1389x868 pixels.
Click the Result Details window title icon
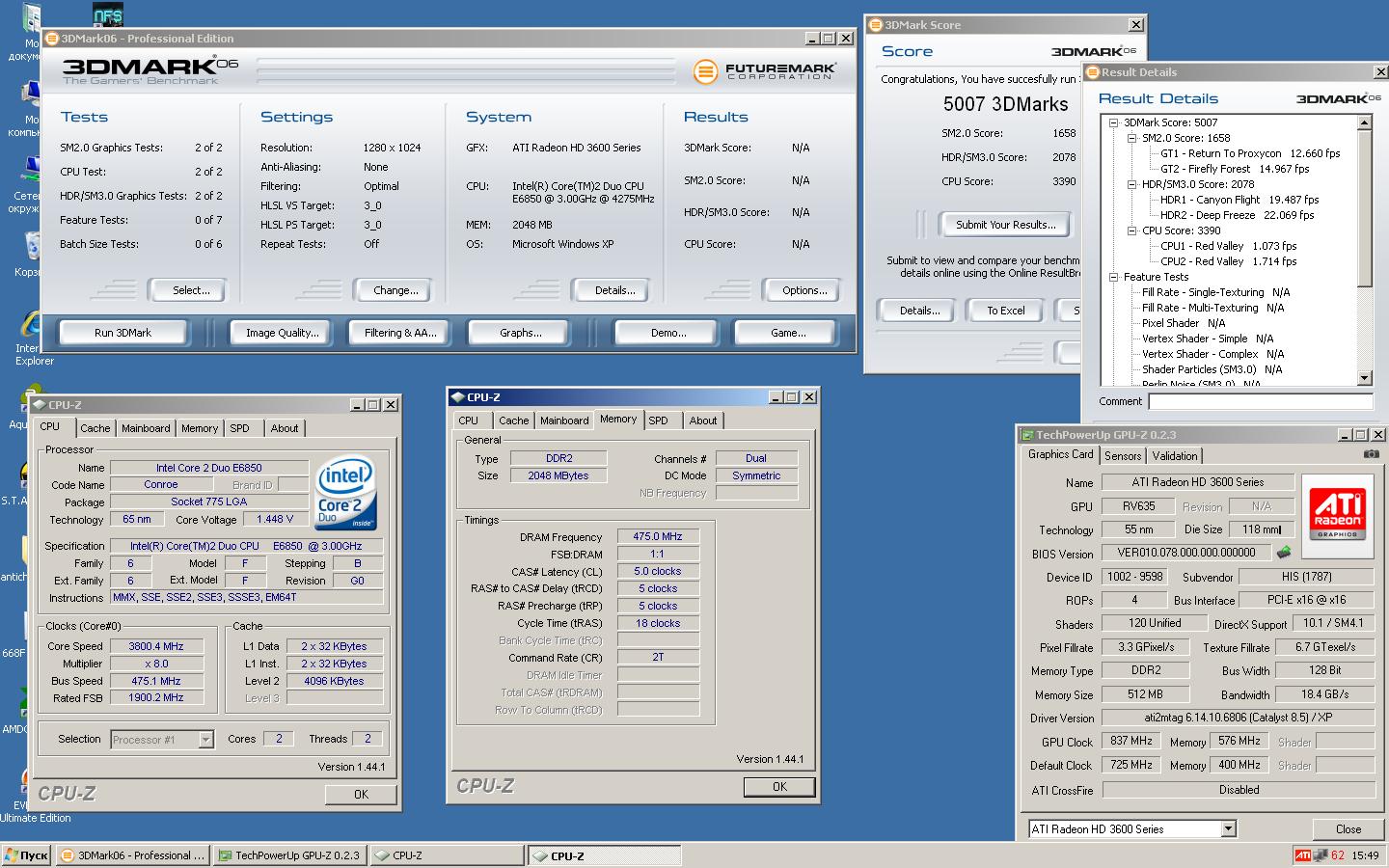pyautogui.click(x=1093, y=72)
